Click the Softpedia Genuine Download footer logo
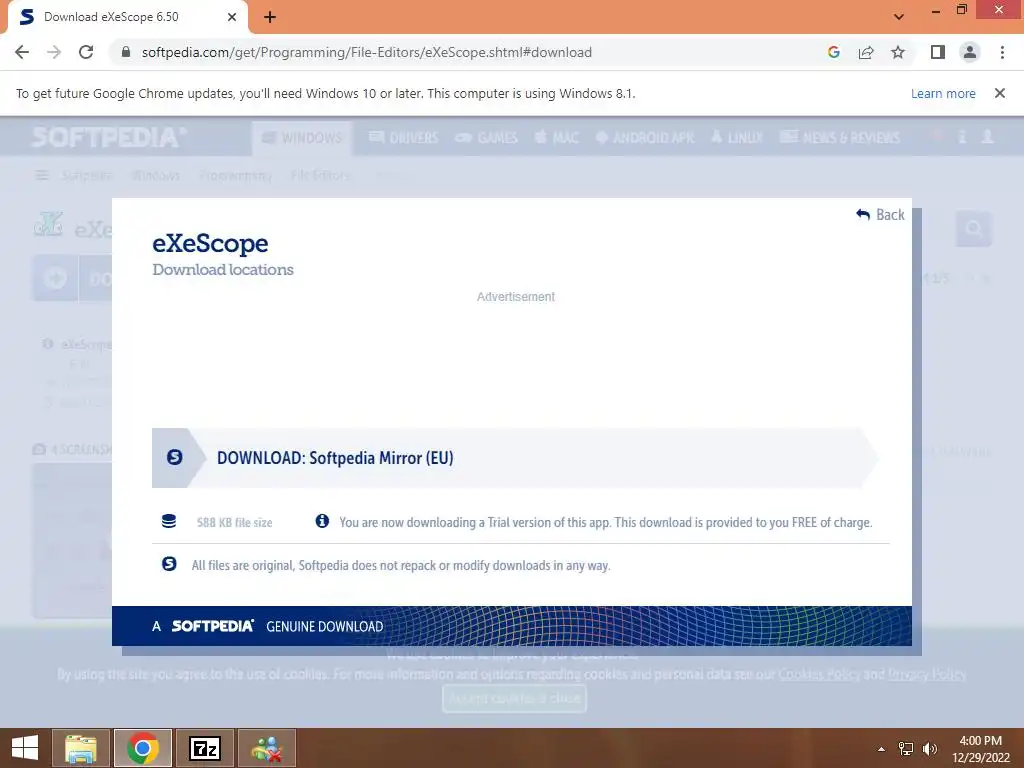Image resolution: width=1024 pixels, height=768 pixels. tap(212, 626)
